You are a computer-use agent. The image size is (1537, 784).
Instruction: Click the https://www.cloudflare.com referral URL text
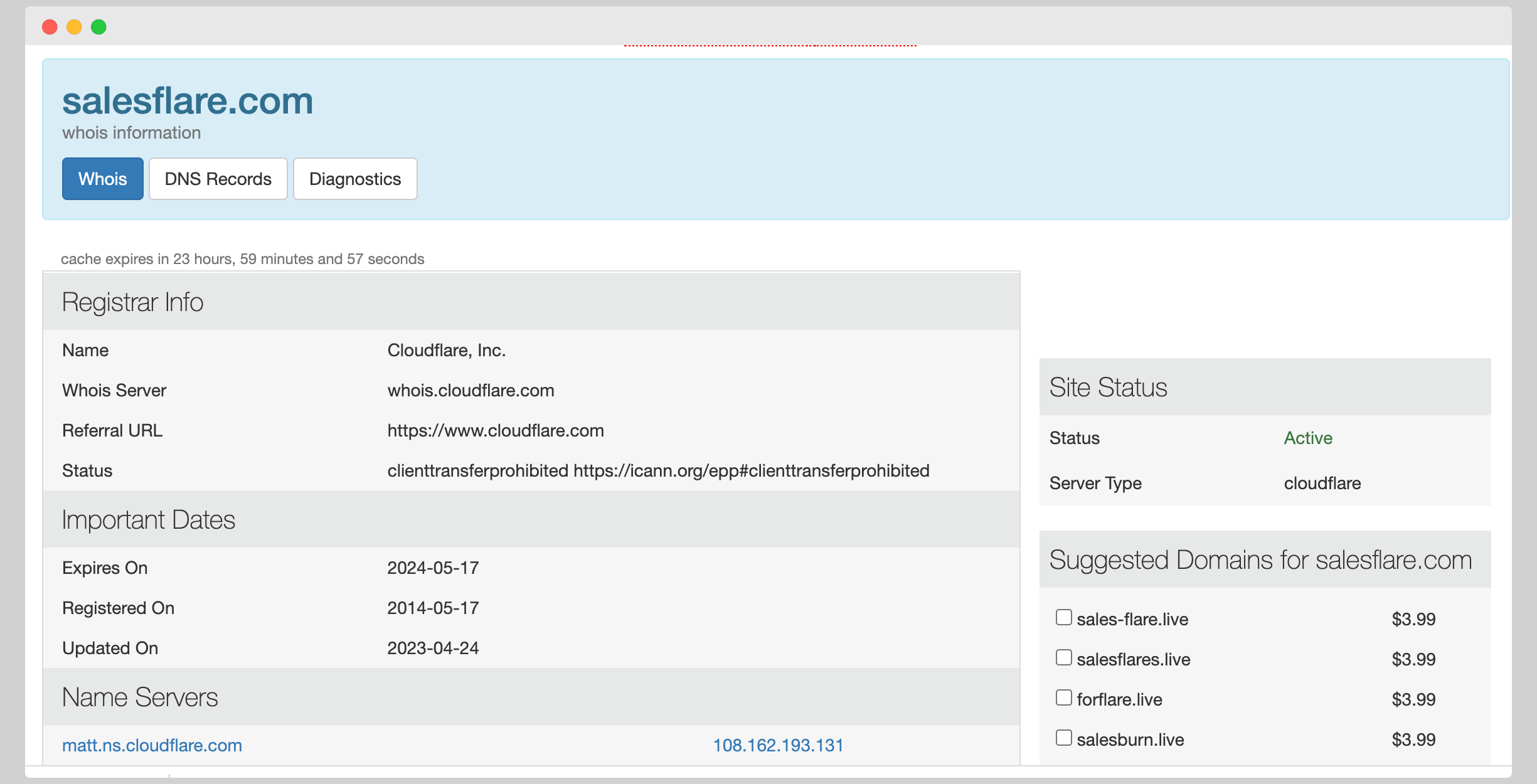[x=495, y=430]
